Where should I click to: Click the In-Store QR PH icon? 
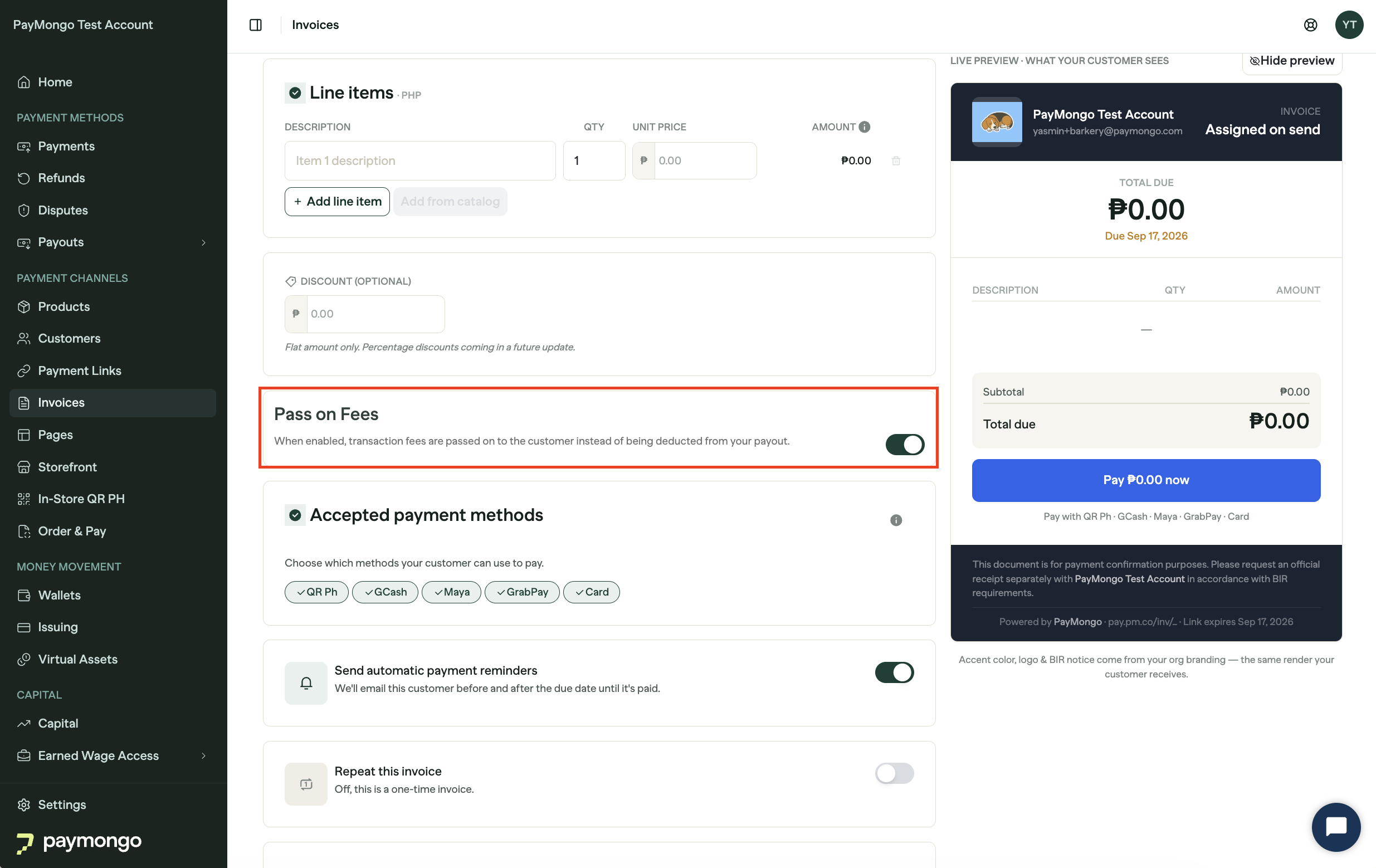(23, 499)
